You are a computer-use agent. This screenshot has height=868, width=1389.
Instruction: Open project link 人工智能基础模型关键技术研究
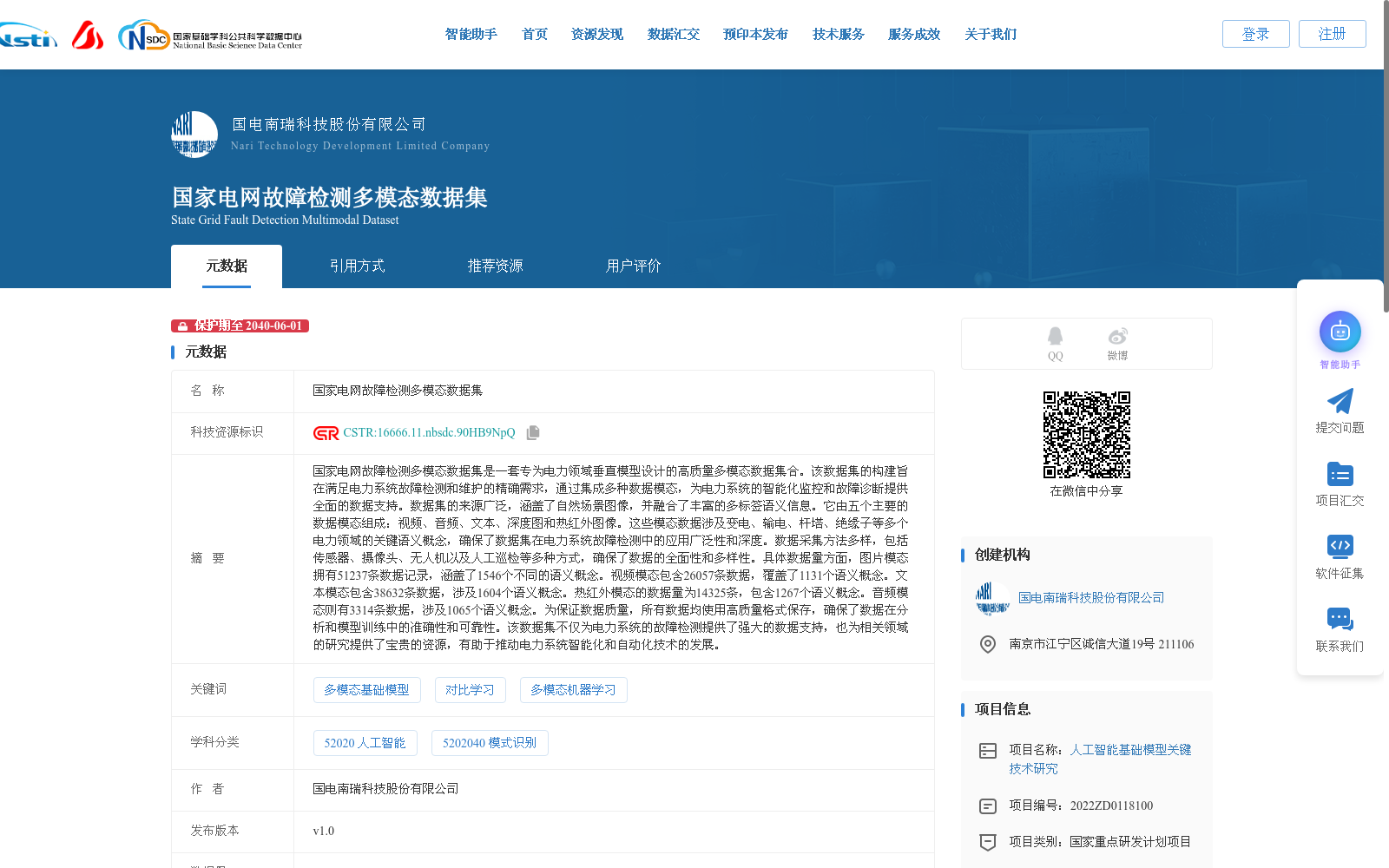pos(1100,759)
